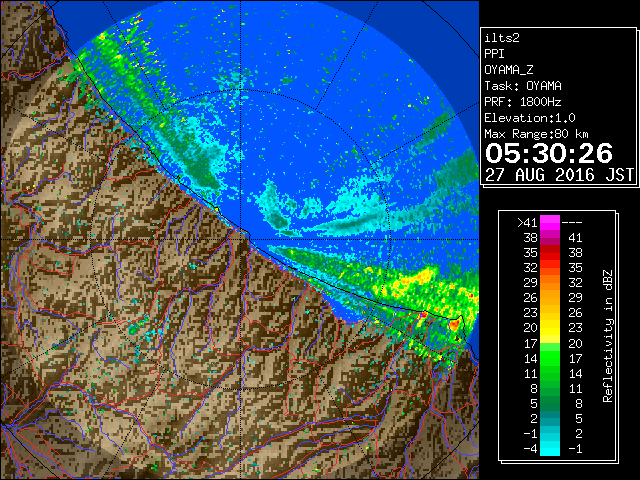This screenshot has width=640, height=480.
Task: Pick the yellow band of the color scale
Action: (x=550, y=329)
